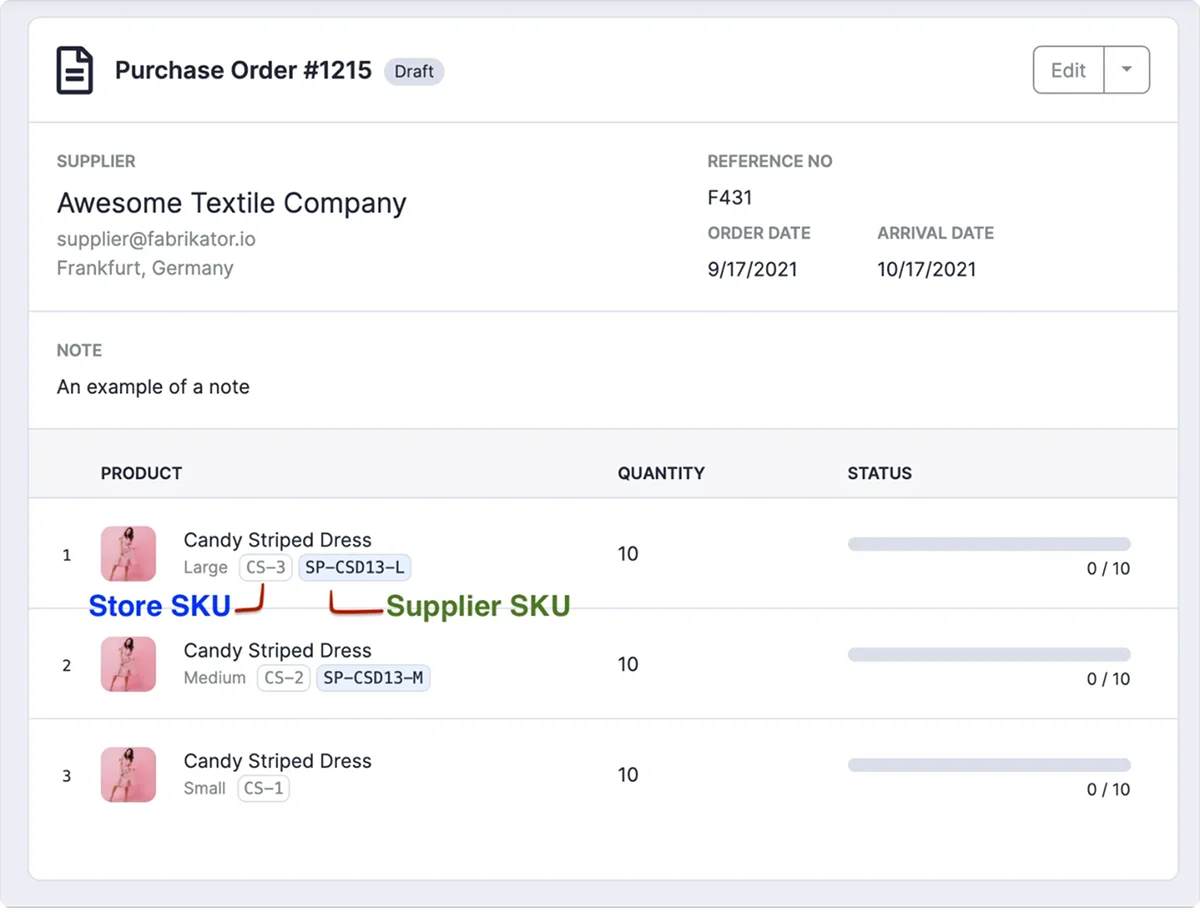Click the NOTE section label
1200x908 pixels.
(x=80, y=350)
